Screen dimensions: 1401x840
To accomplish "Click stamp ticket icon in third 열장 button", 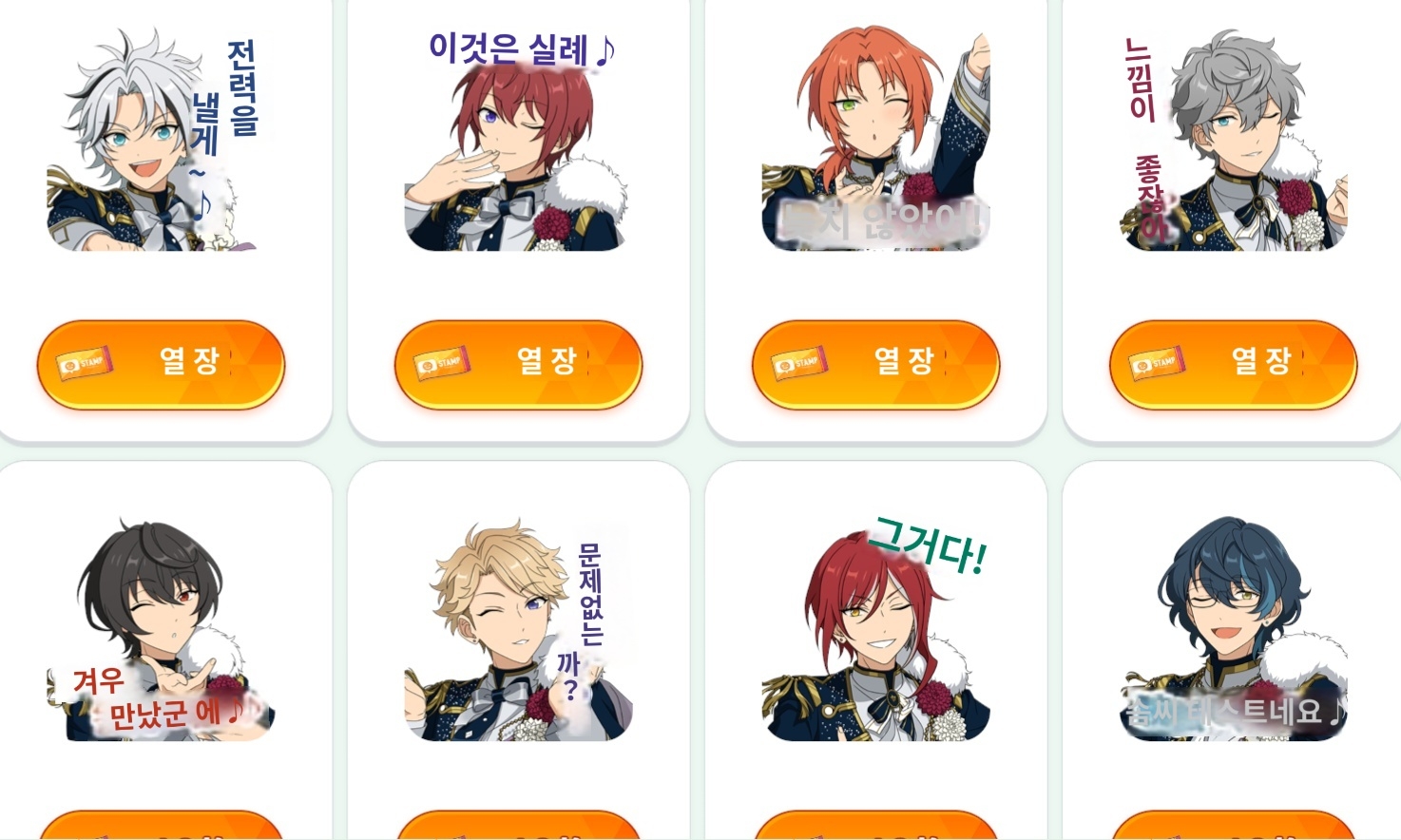I will pos(799,363).
